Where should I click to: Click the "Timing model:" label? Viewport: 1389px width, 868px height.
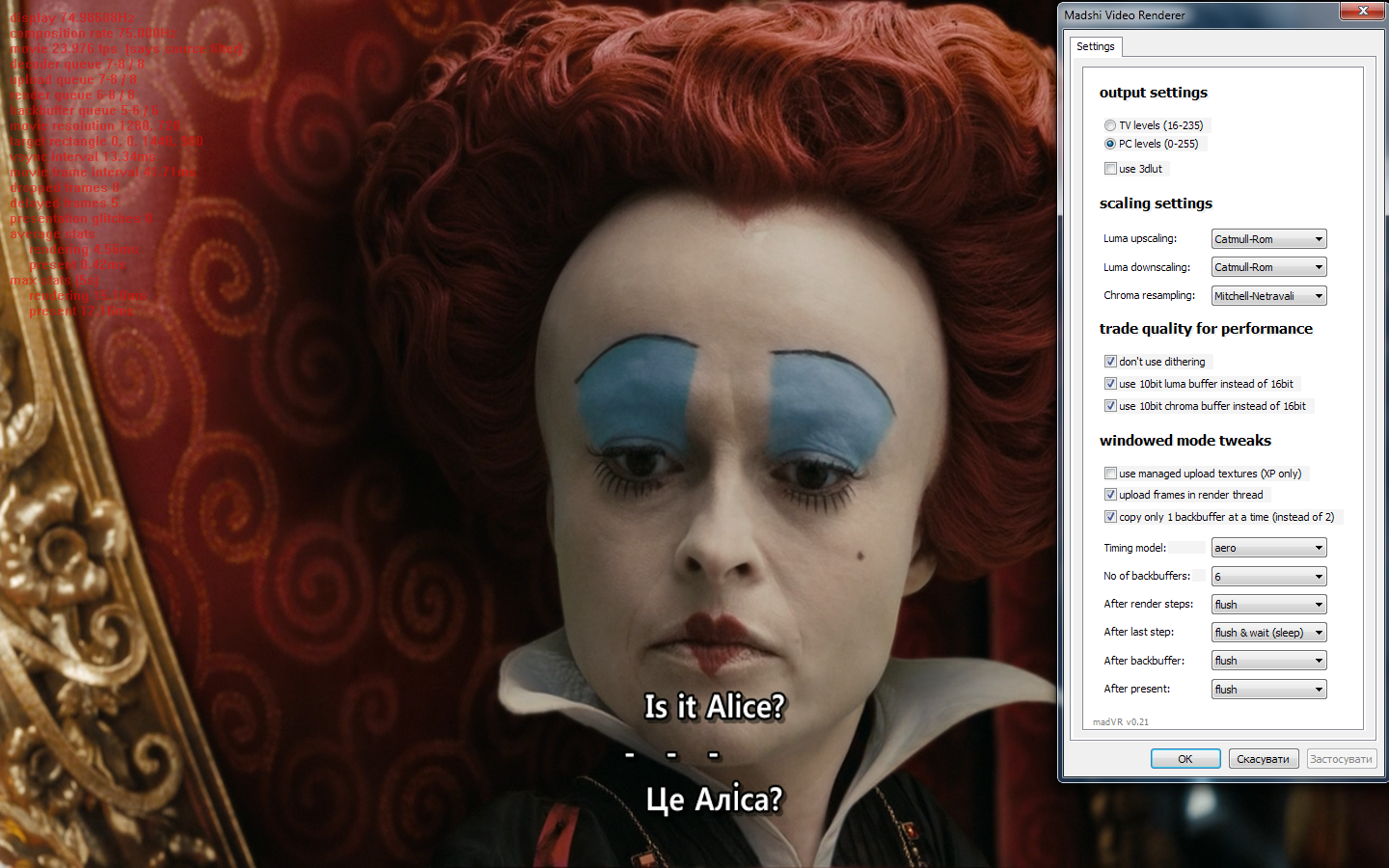tap(1135, 548)
